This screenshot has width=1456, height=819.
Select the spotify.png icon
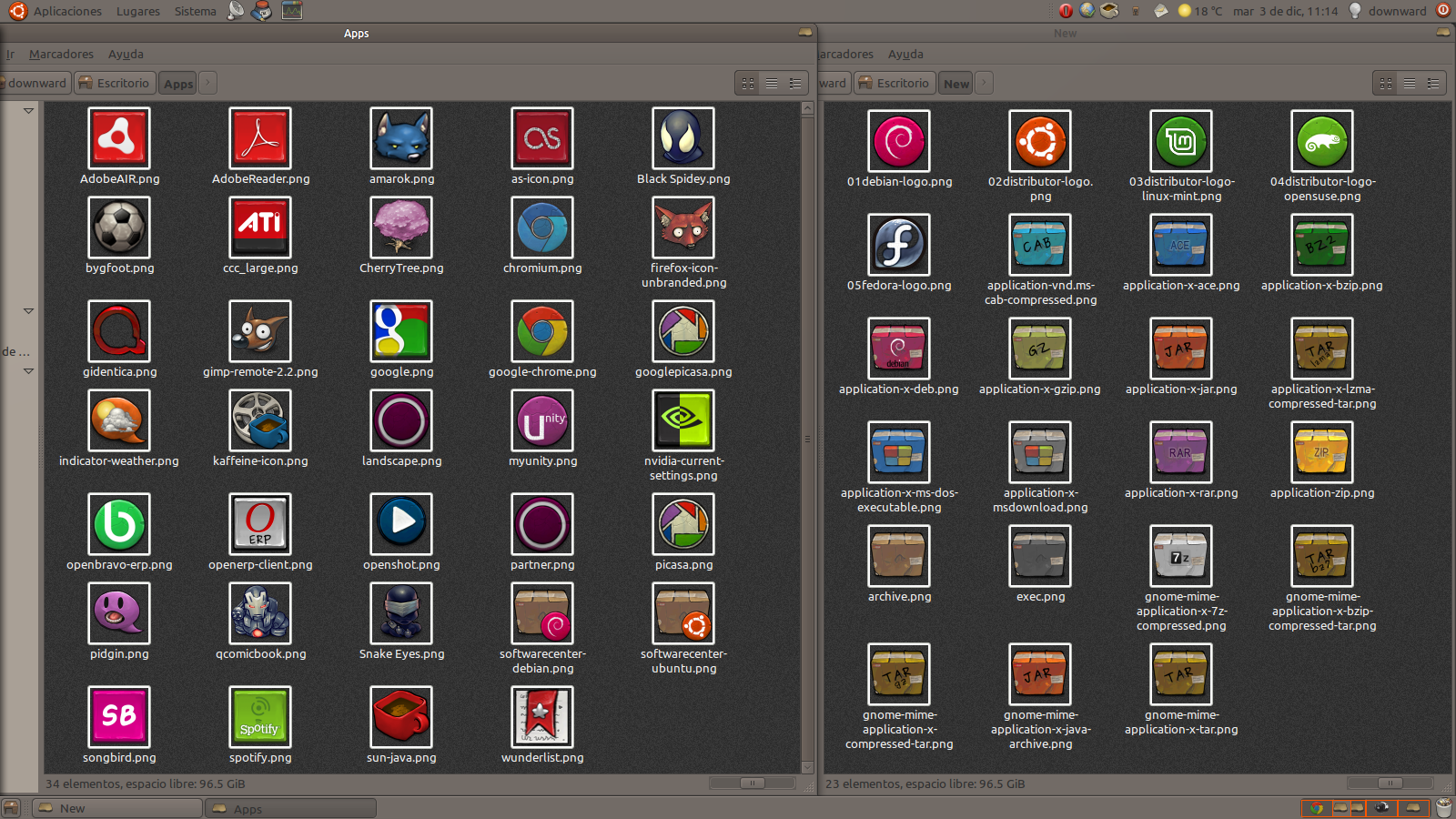260,717
